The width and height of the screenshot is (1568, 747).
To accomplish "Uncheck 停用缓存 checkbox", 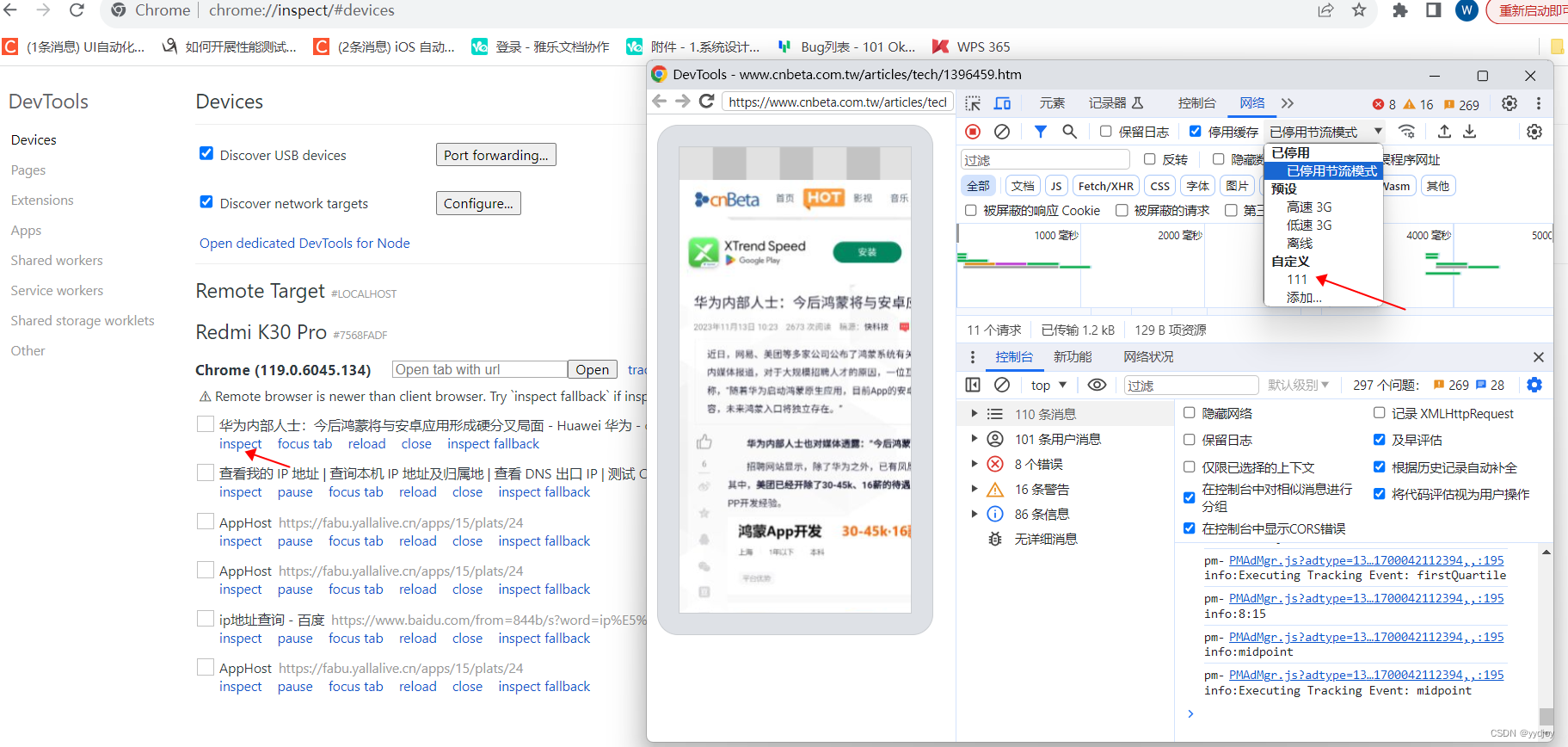I will pyautogui.click(x=1196, y=132).
